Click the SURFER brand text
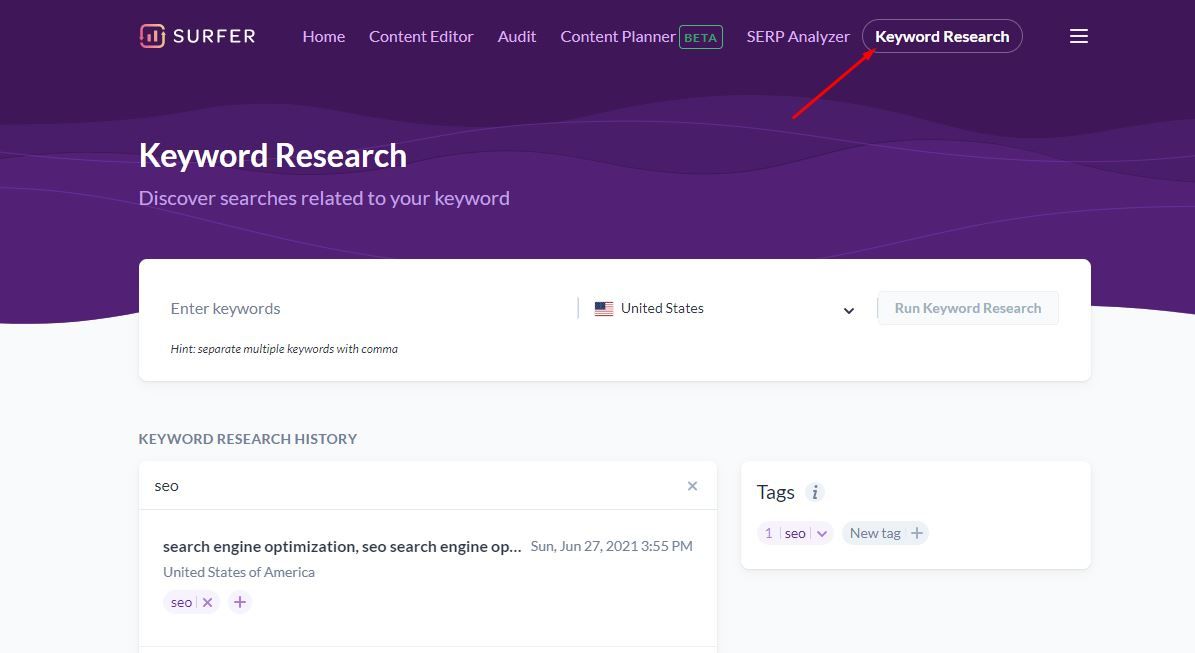Viewport: 1195px width, 653px height. 214,37
